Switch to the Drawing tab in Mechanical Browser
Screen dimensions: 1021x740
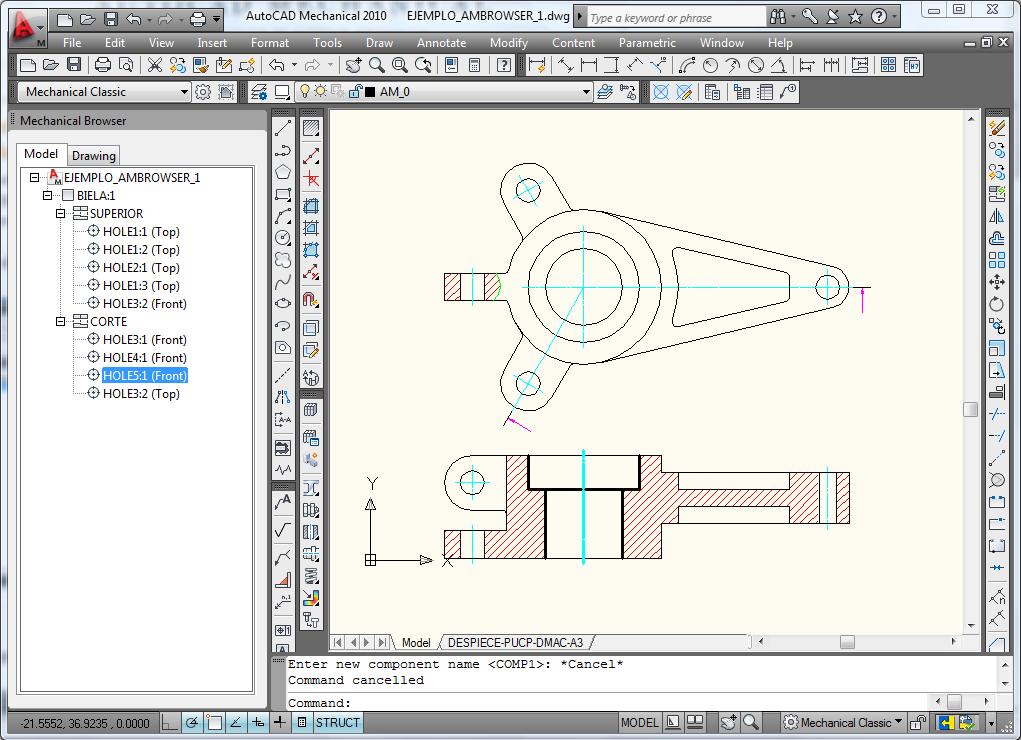coord(94,156)
